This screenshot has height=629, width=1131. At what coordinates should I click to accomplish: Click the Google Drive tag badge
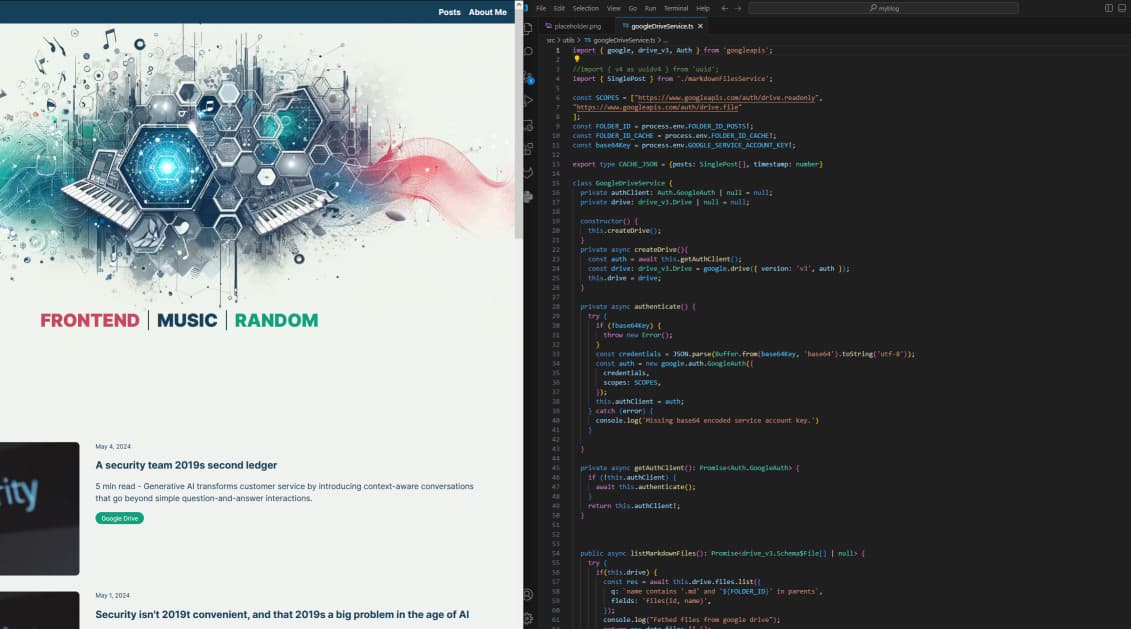click(119, 518)
